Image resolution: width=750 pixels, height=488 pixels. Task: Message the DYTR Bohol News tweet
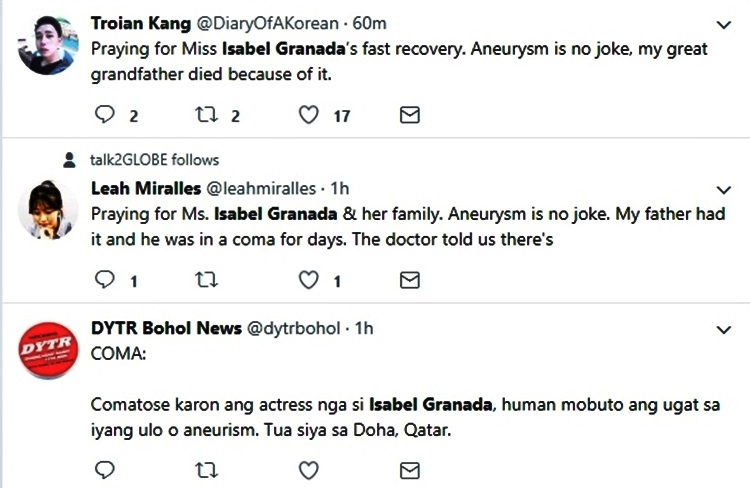coord(409,469)
